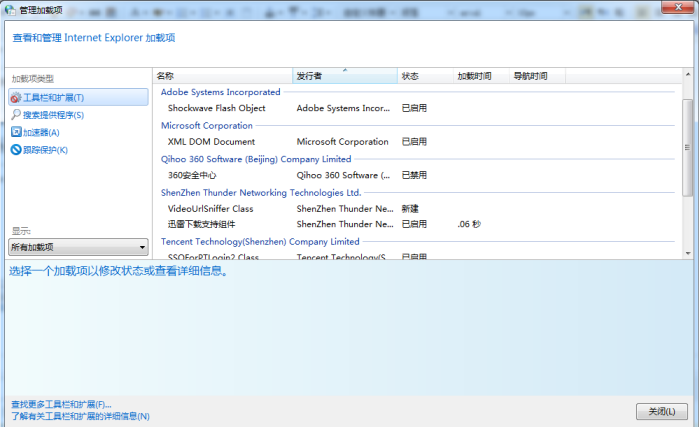Open 了解有关工具栏和扩展的详细信息 link
This screenshot has width=699, height=427.
(x=80, y=415)
